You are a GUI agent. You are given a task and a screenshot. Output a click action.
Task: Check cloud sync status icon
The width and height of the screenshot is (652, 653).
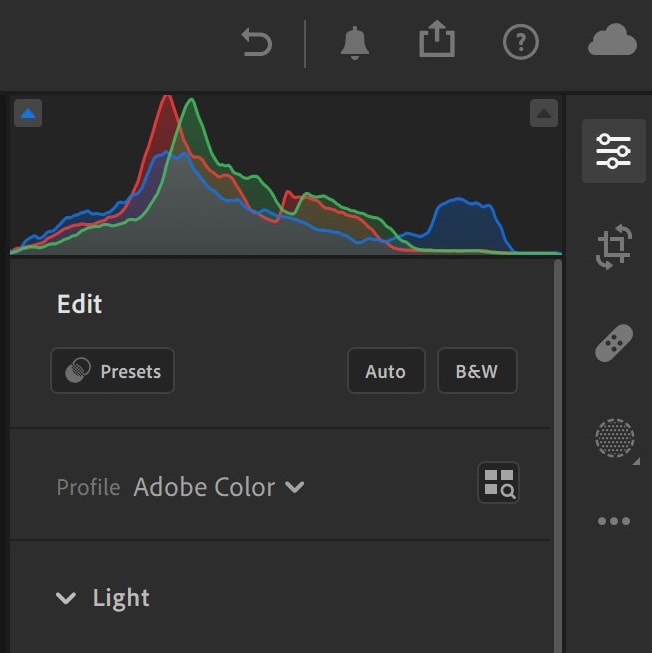(x=612, y=40)
